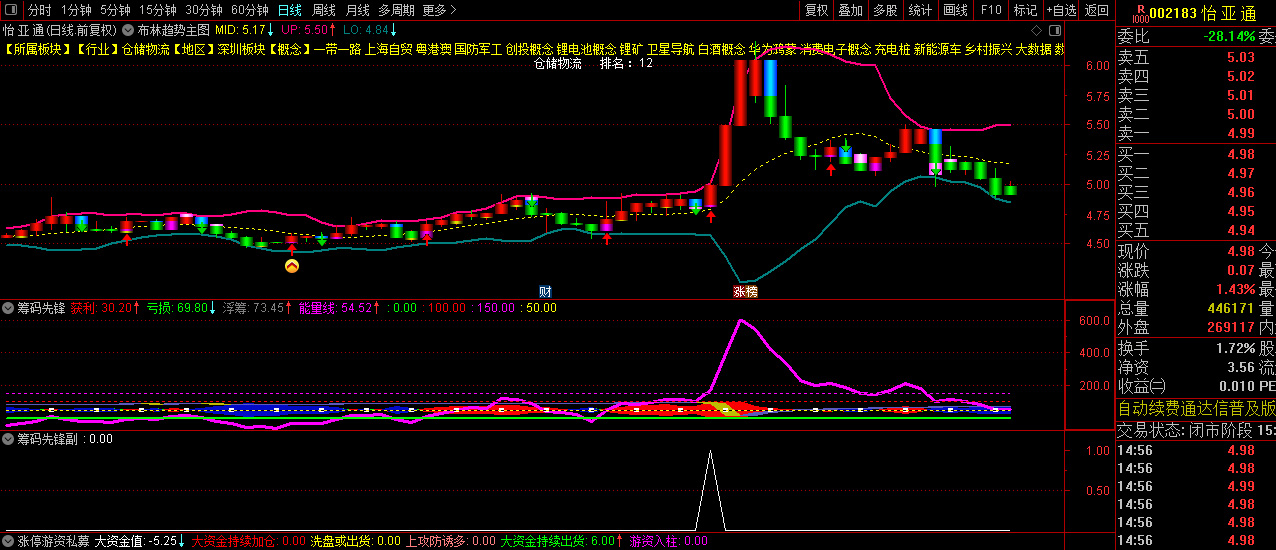The height and width of the screenshot is (550, 1276).
Task: Switch to the 周线 weekly period tab
Action: point(324,10)
